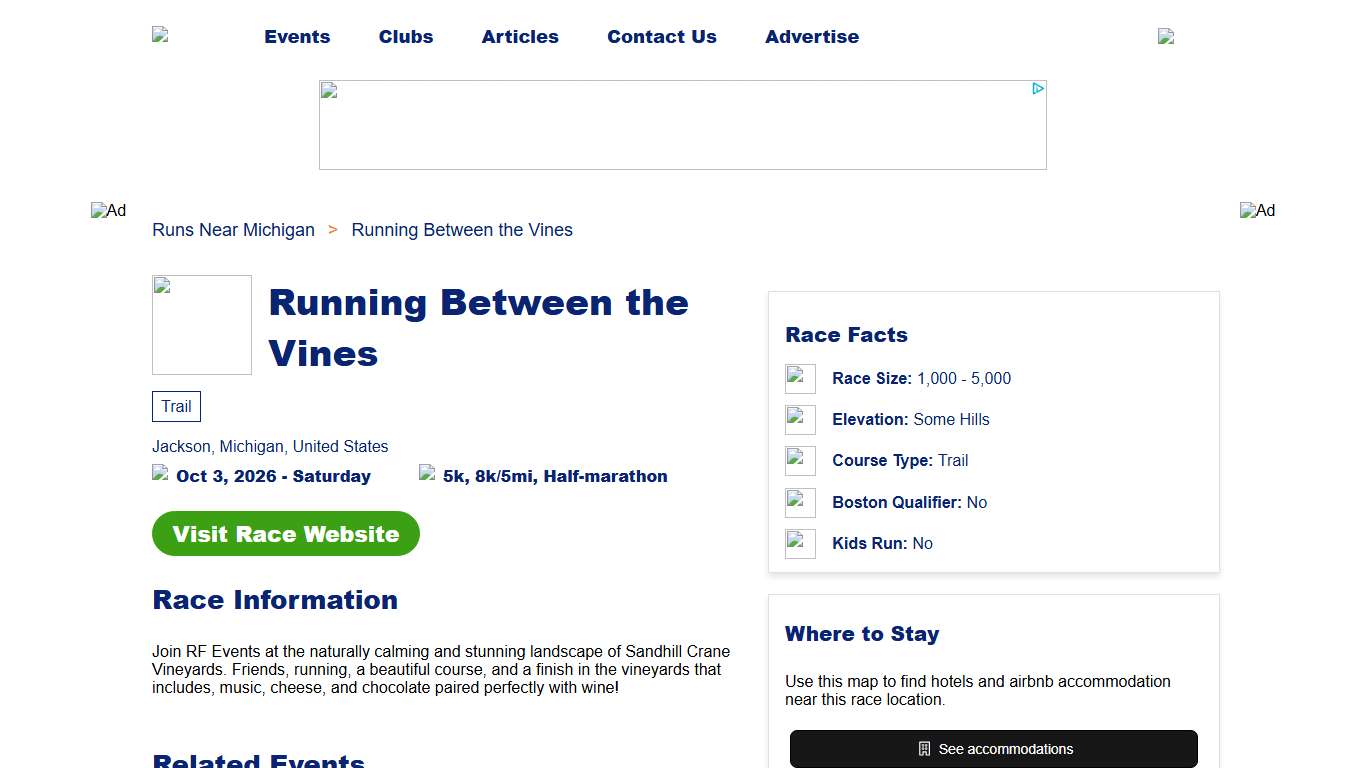Open the Advertise page
The image size is (1366, 768).
812,37
